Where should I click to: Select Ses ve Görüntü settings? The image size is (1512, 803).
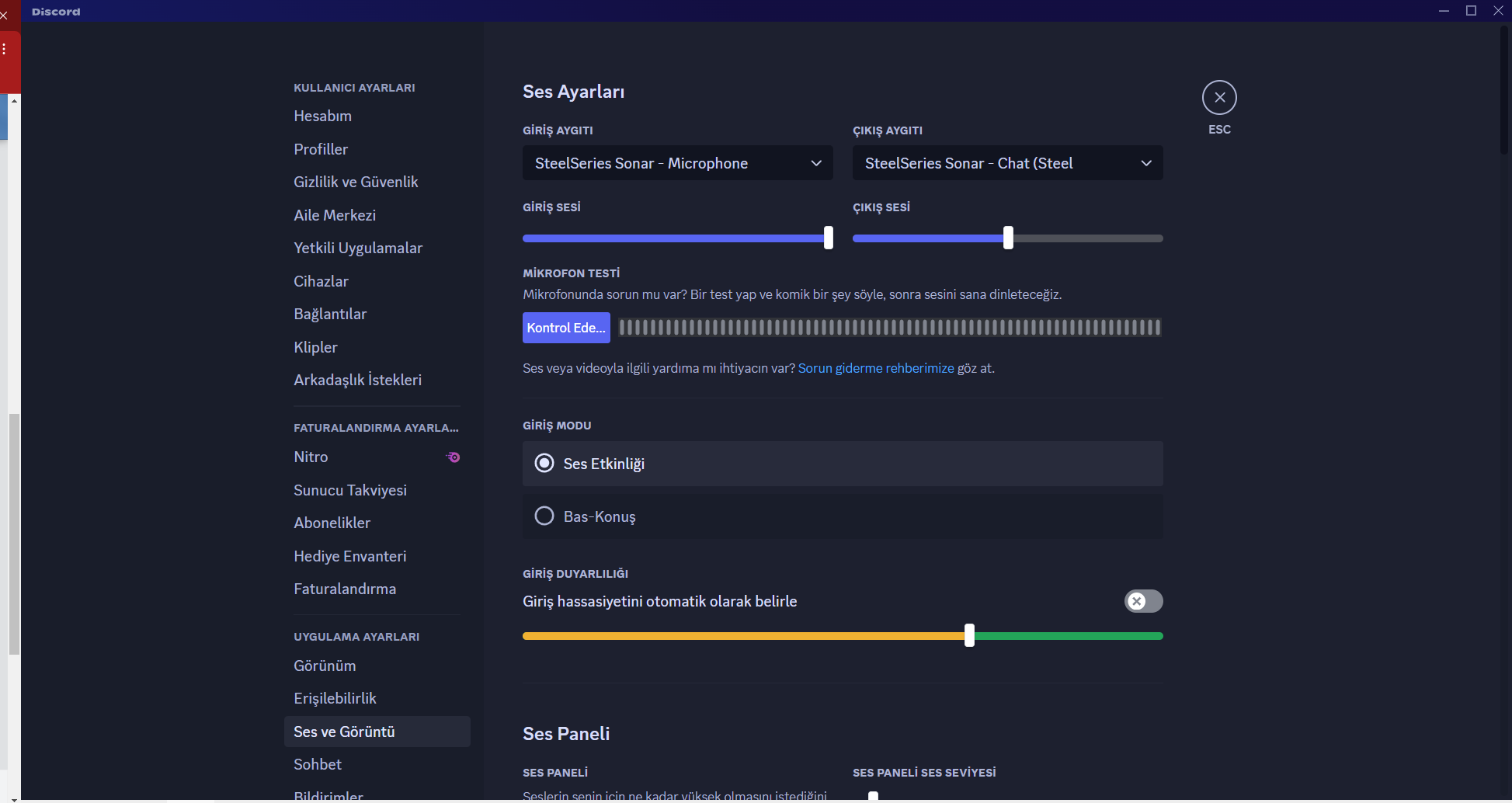point(377,732)
